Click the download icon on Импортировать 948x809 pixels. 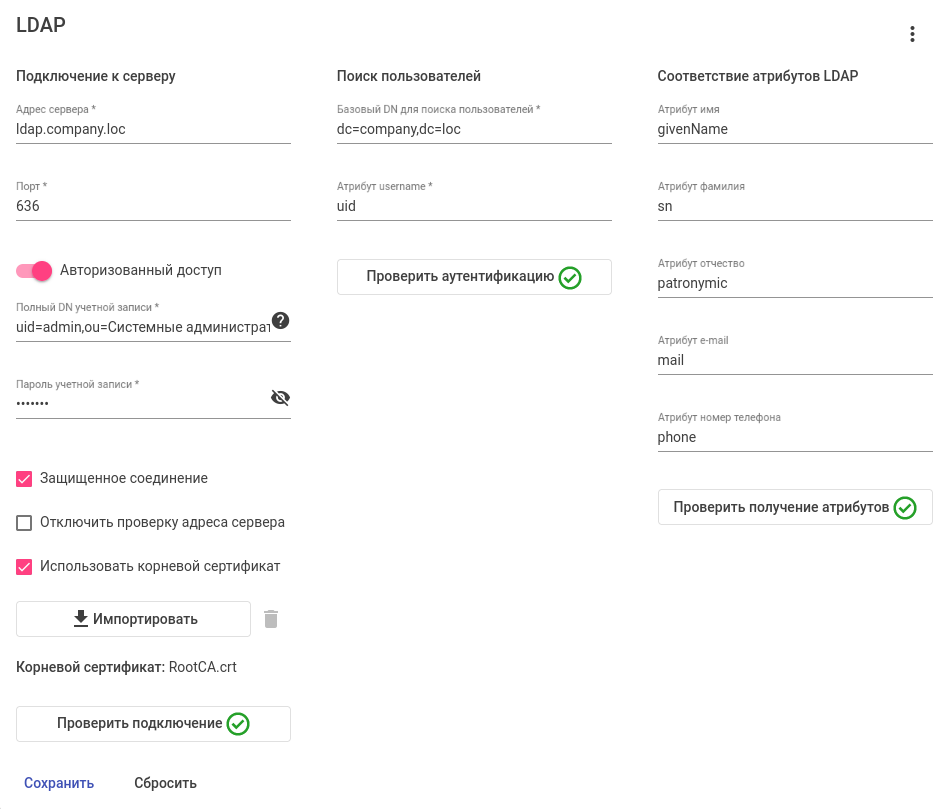pos(81,619)
